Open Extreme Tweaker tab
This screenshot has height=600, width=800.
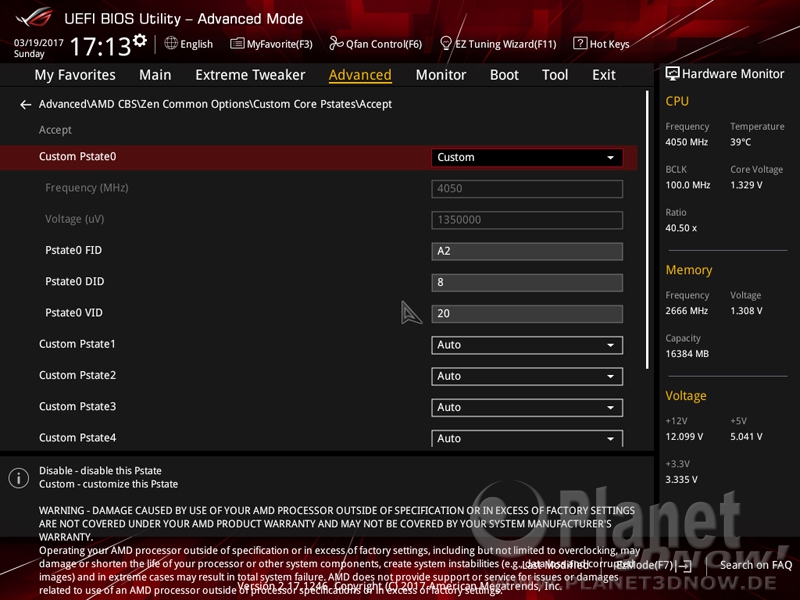click(250, 75)
